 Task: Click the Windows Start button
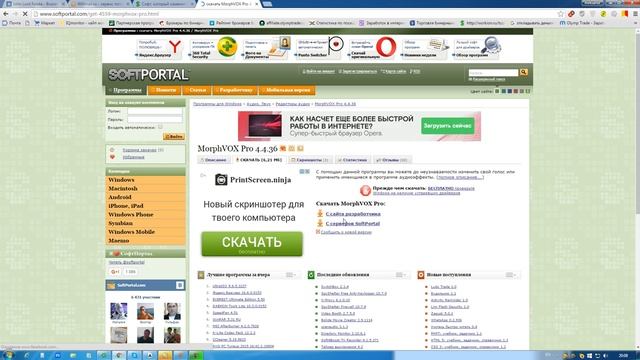pyautogui.click(x=8, y=355)
